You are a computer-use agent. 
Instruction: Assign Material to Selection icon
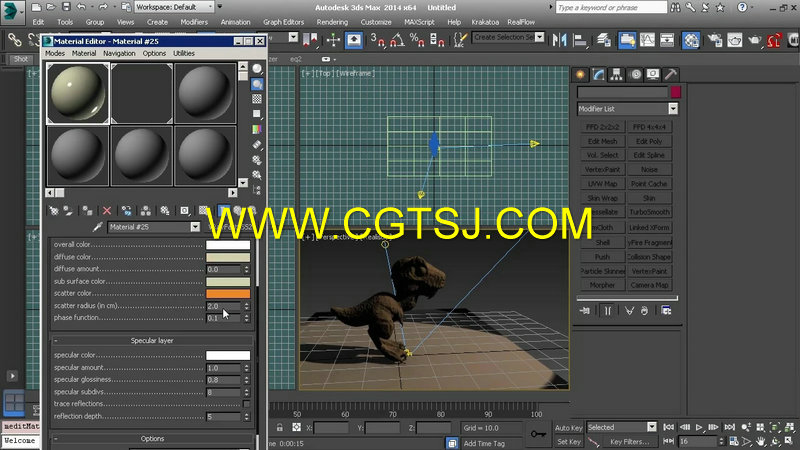pos(87,211)
